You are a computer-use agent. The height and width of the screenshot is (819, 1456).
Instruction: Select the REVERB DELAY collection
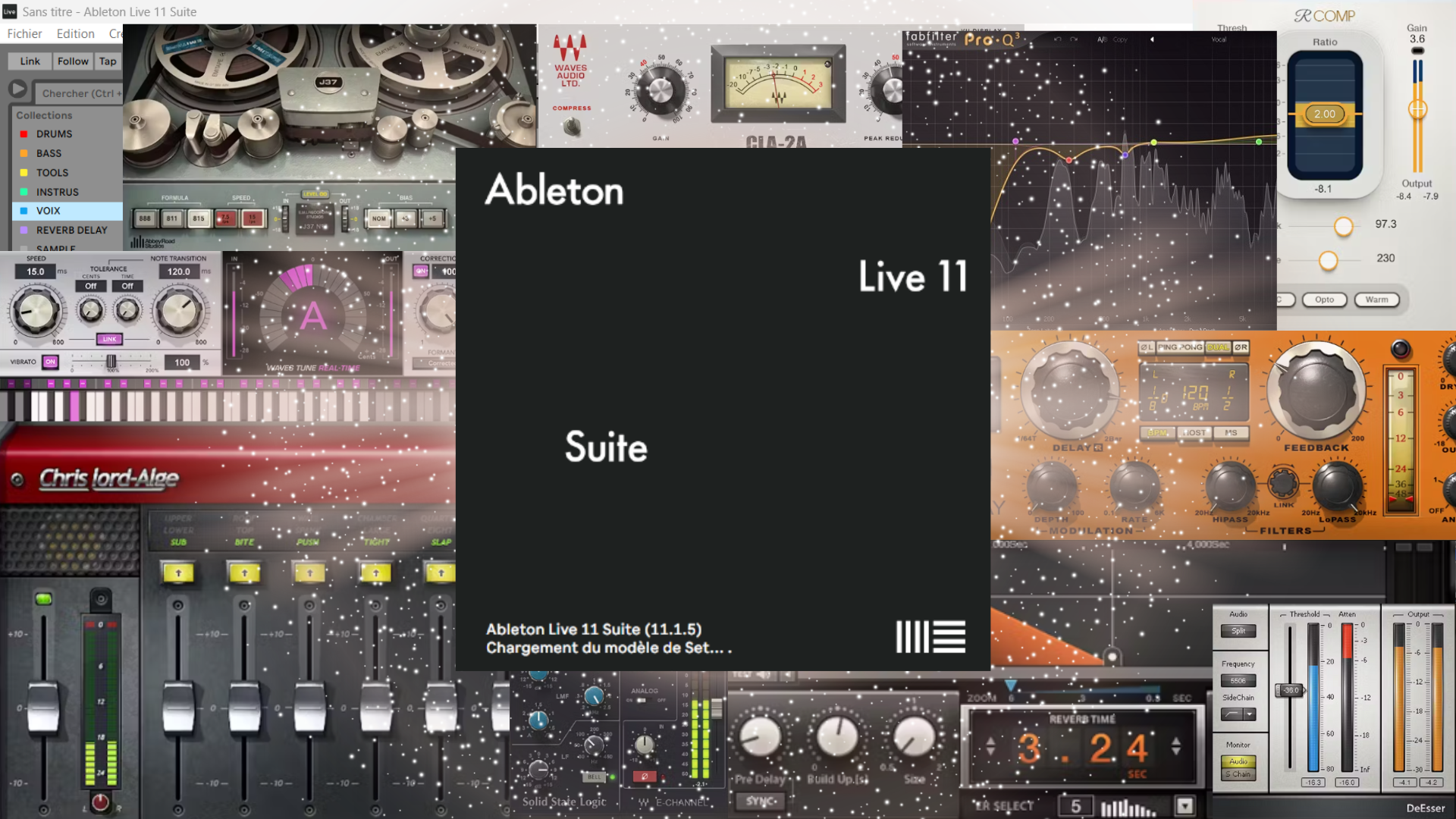[67, 230]
